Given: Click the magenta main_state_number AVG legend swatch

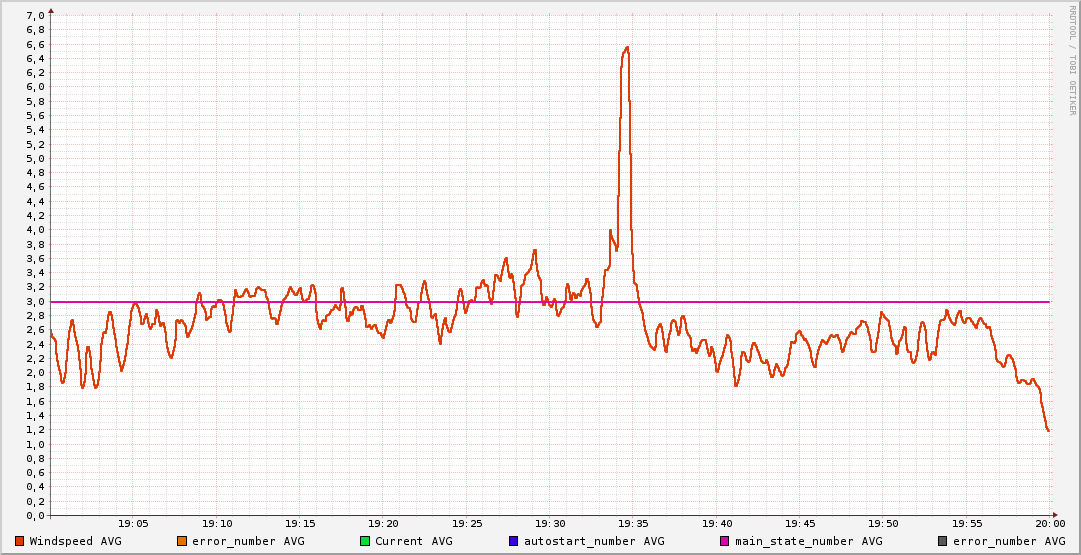Looking at the screenshot, I should pos(725,541).
